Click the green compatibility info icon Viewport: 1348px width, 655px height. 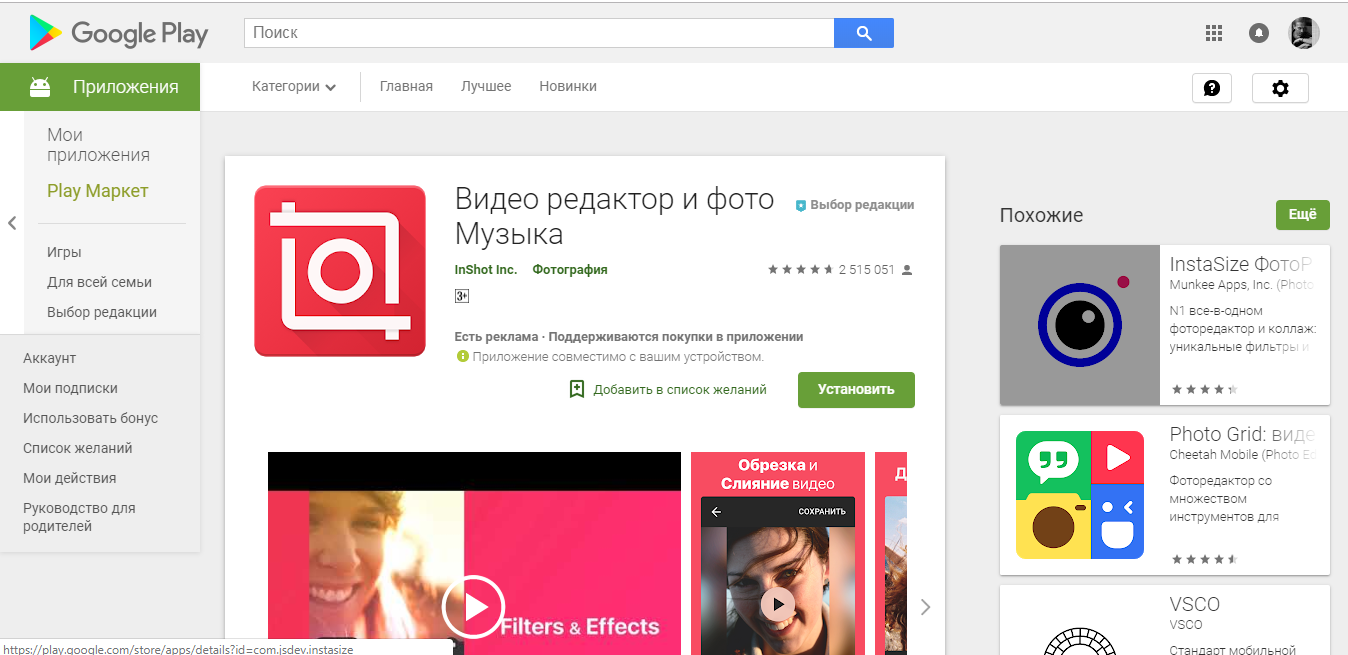click(x=462, y=356)
